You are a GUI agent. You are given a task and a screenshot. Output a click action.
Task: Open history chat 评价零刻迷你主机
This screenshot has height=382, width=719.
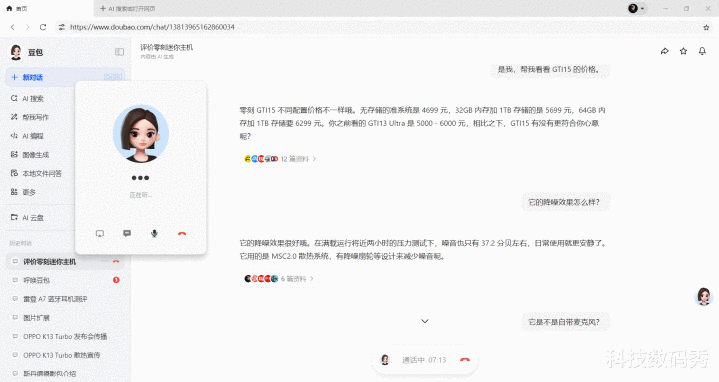coord(50,261)
